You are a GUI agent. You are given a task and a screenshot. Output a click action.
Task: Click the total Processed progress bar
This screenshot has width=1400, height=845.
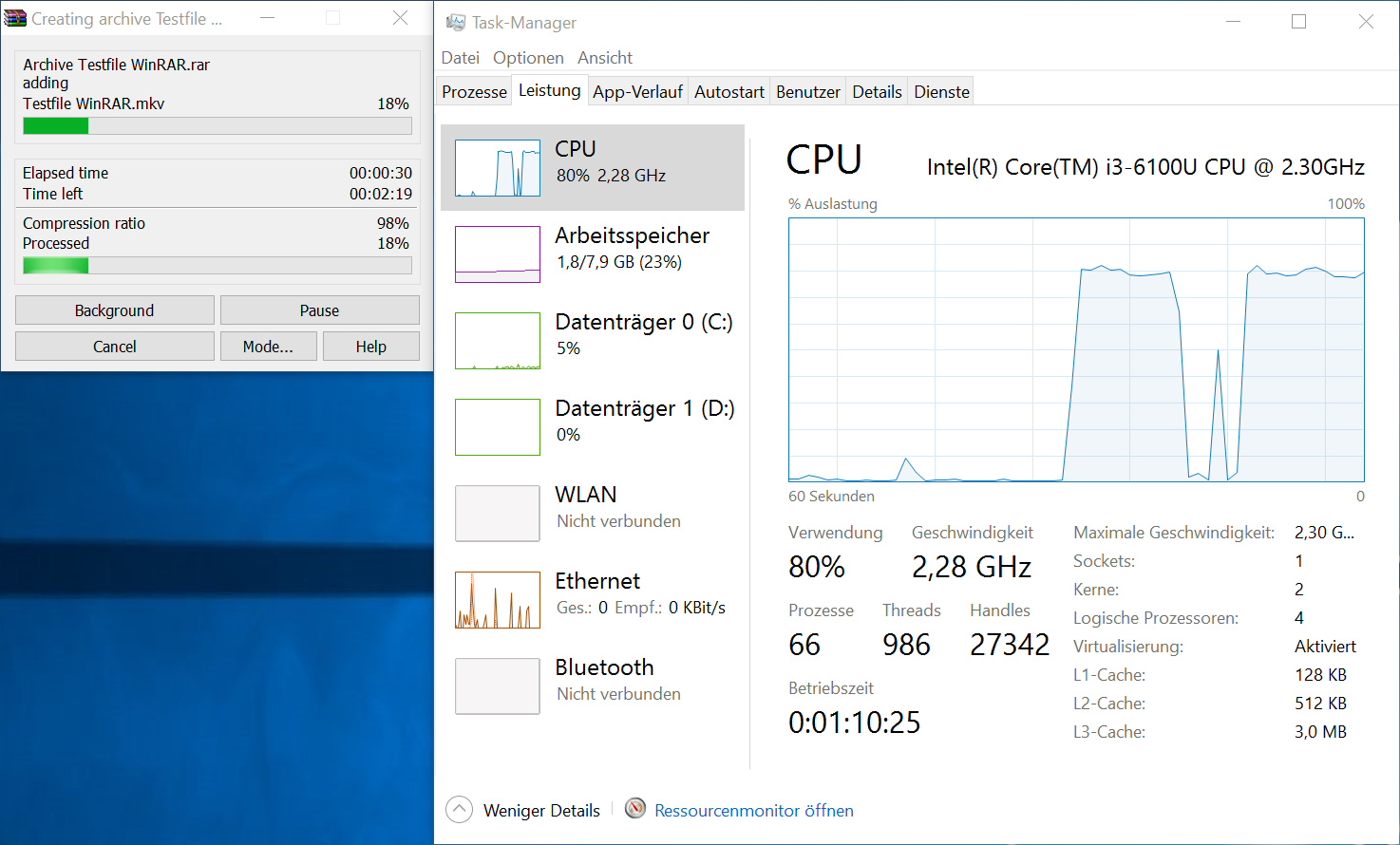218,266
